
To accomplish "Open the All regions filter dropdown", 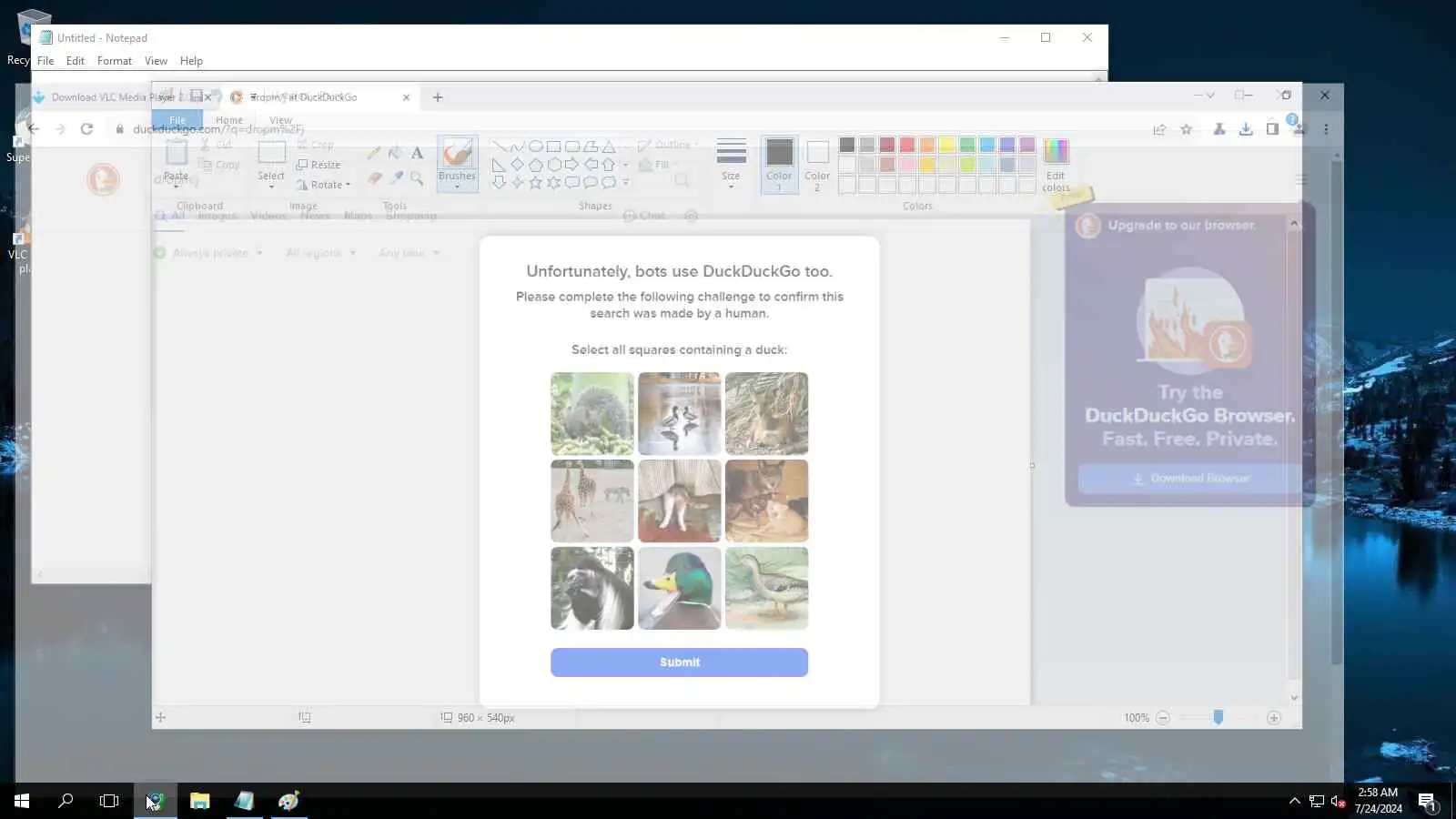I will [320, 253].
